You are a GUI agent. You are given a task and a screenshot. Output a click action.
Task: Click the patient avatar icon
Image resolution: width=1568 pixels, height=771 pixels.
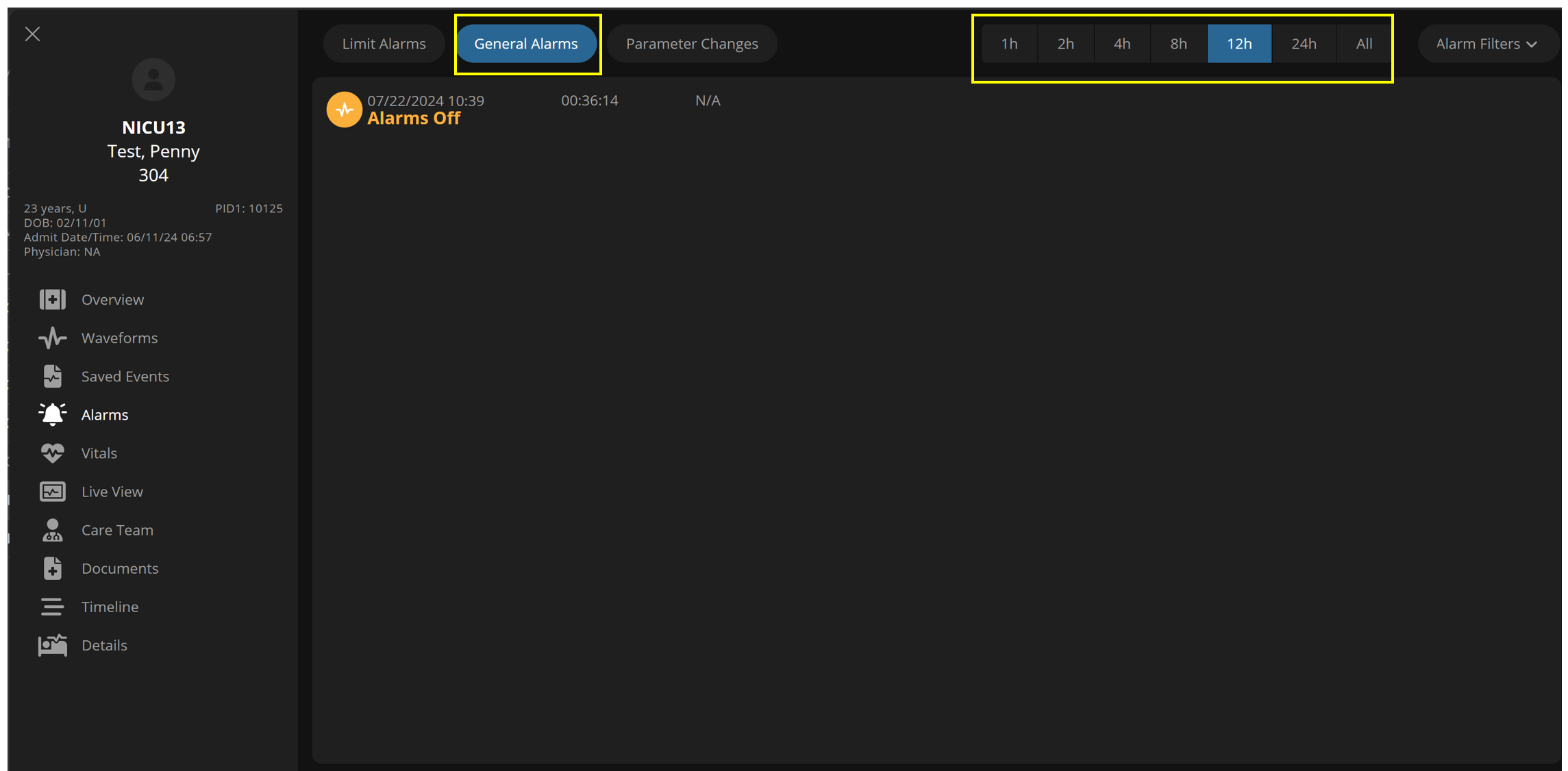point(153,79)
